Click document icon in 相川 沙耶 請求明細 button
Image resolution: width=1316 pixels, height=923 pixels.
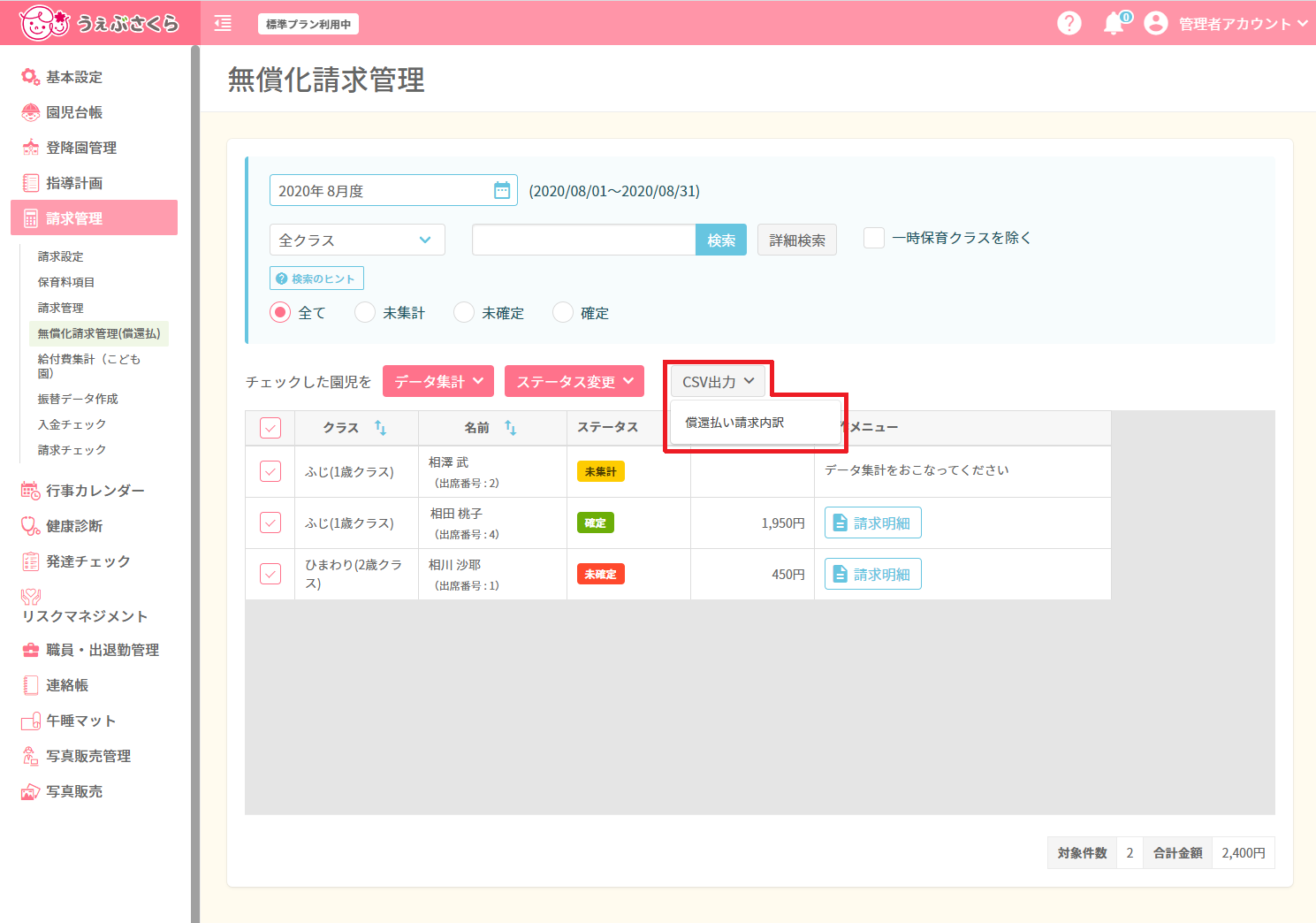pos(841,575)
